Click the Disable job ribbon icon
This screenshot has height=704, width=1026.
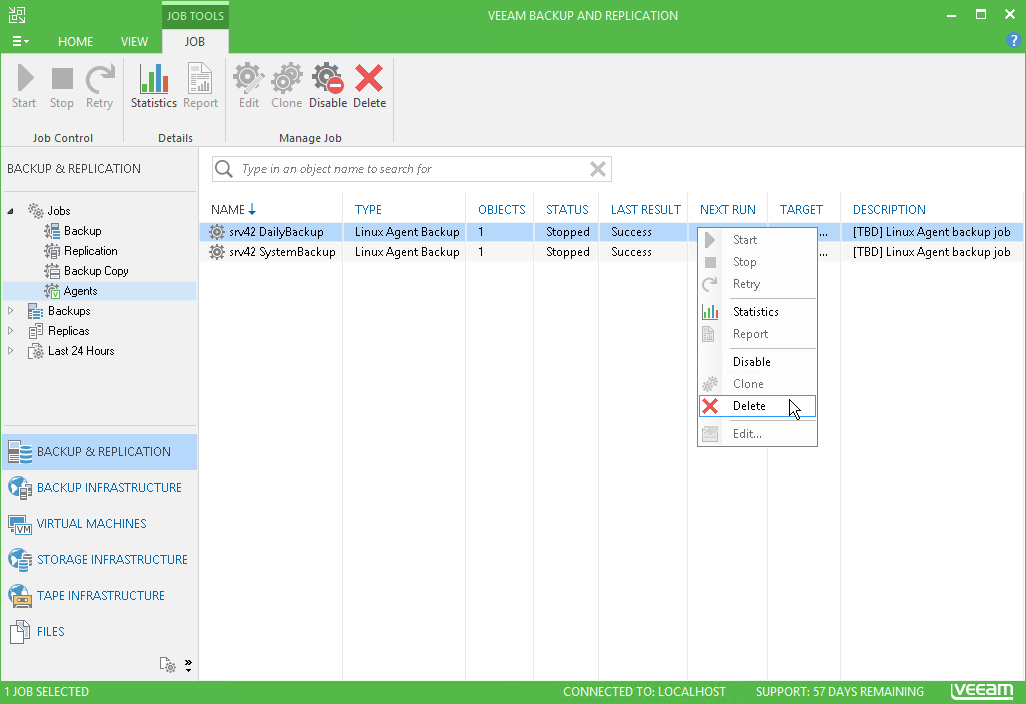(328, 86)
